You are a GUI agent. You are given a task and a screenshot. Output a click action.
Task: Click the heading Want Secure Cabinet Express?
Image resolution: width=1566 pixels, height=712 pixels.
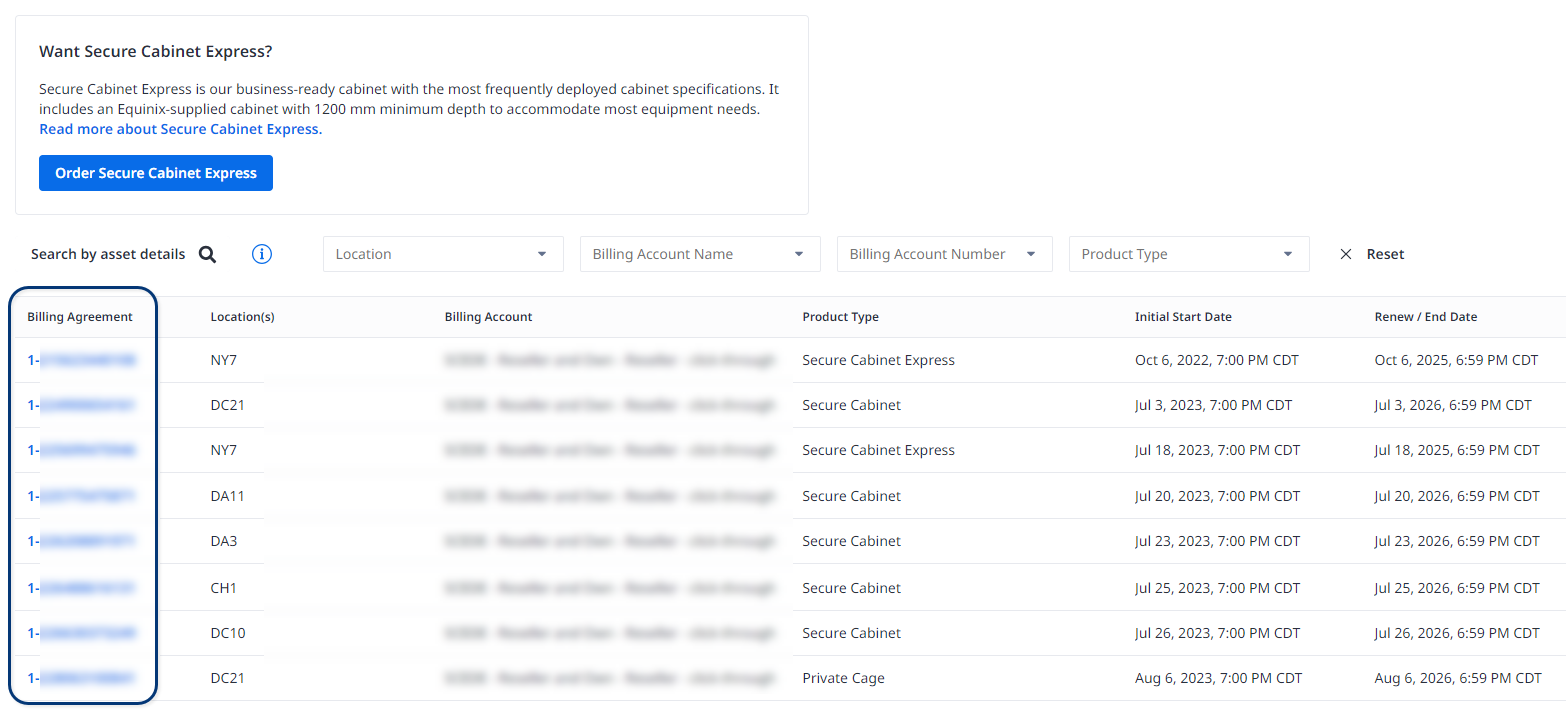156,51
